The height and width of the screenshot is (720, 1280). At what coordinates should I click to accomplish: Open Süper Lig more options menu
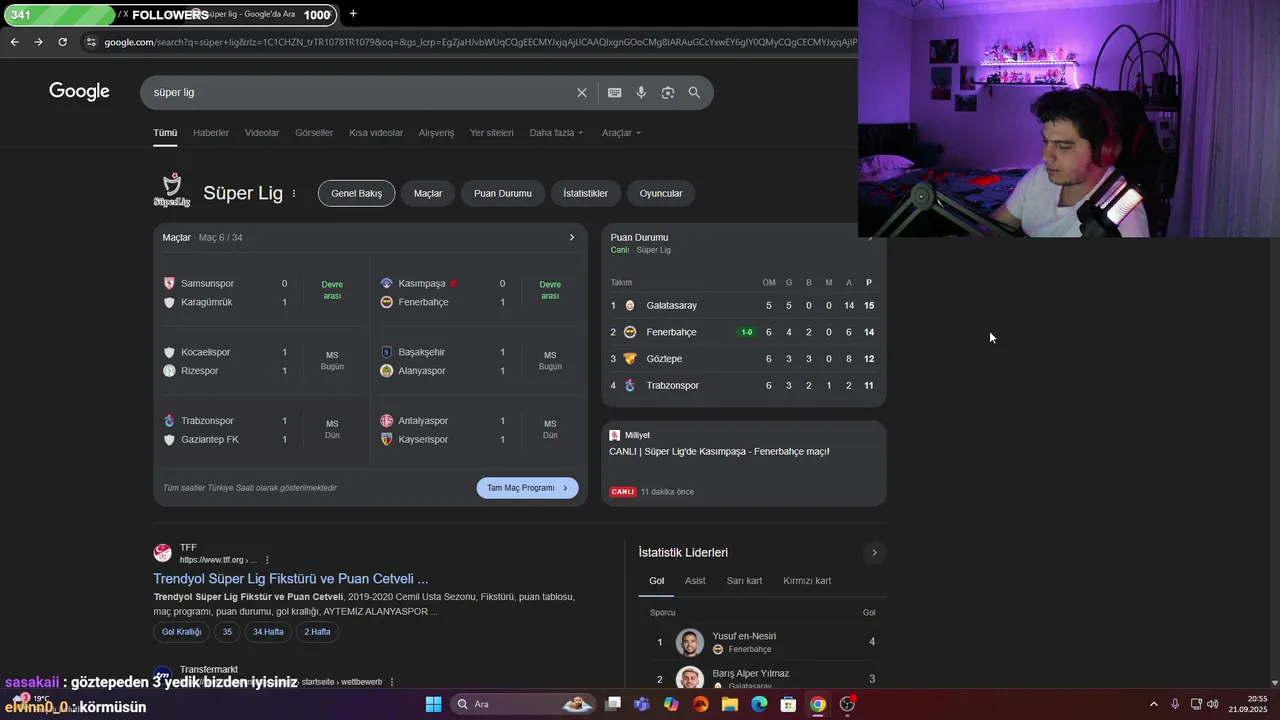(294, 193)
